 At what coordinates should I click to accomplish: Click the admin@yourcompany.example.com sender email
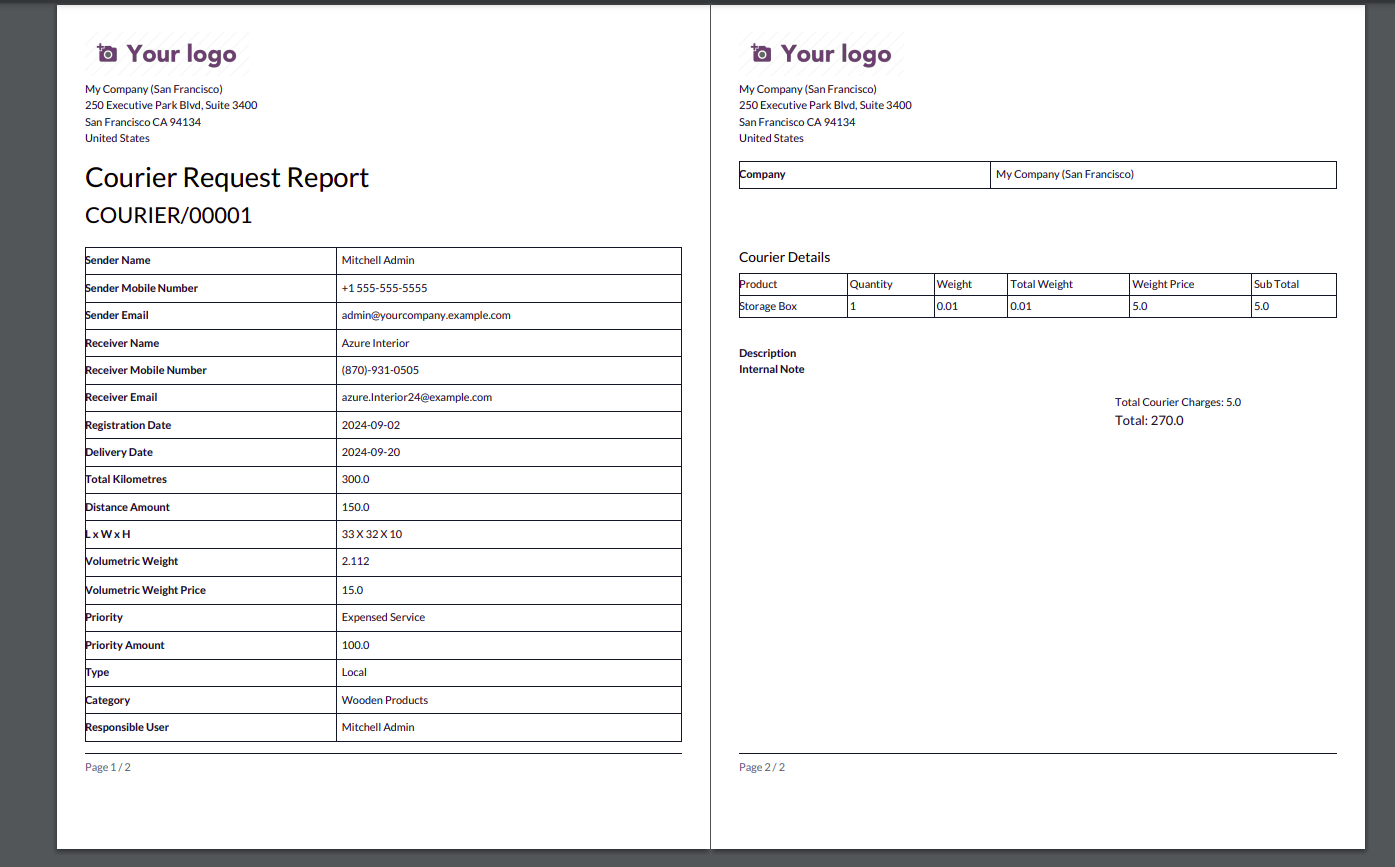(426, 315)
